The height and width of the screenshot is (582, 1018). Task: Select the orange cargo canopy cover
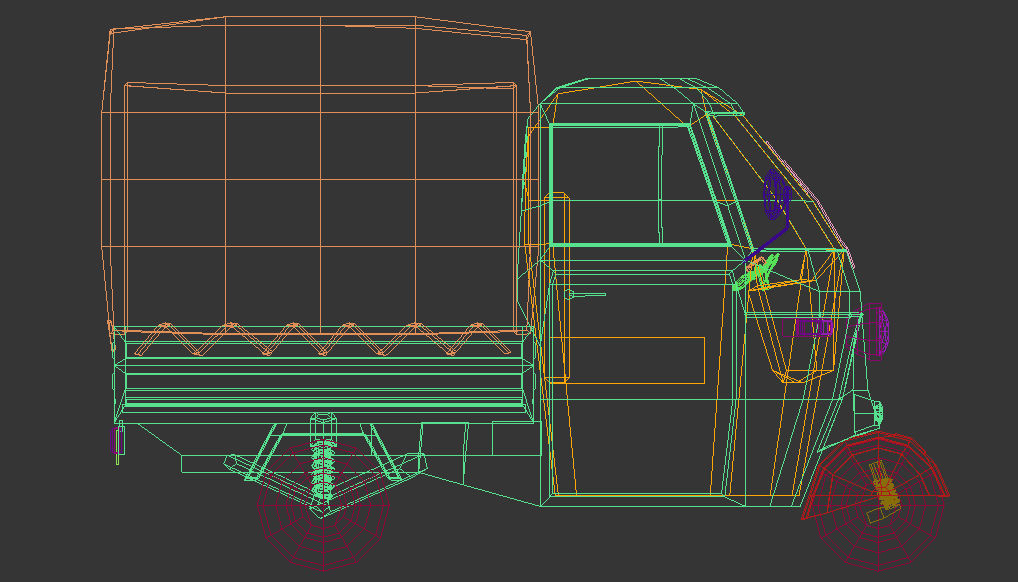[319, 175]
